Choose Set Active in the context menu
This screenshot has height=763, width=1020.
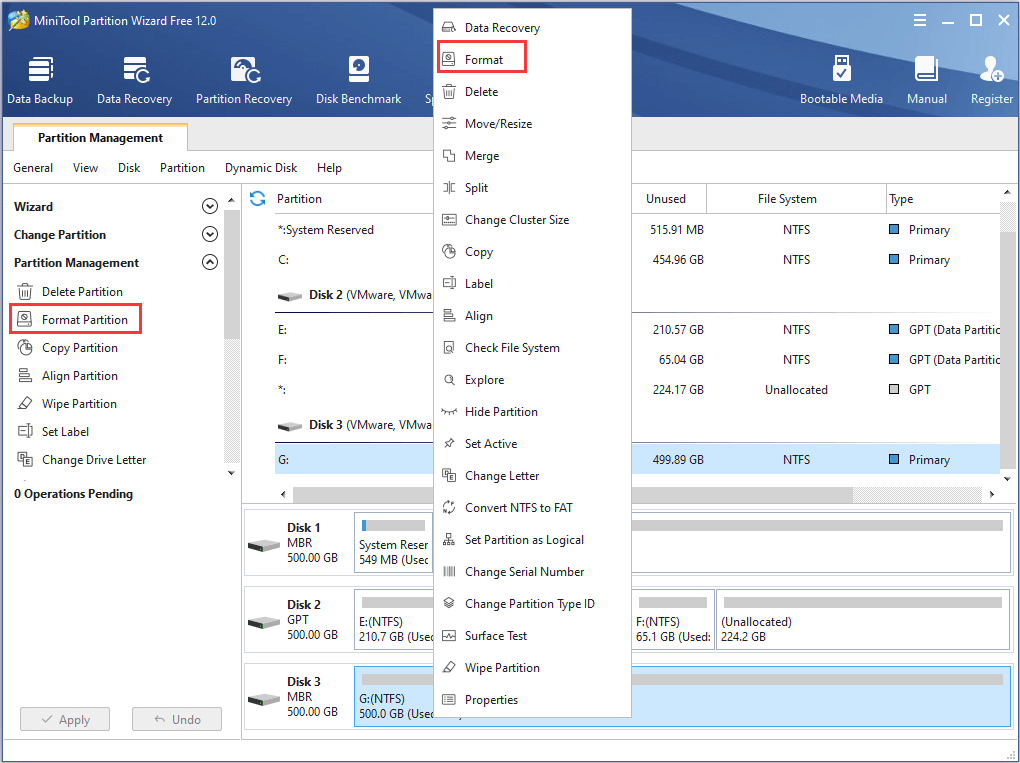pyautogui.click(x=532, y=444)
